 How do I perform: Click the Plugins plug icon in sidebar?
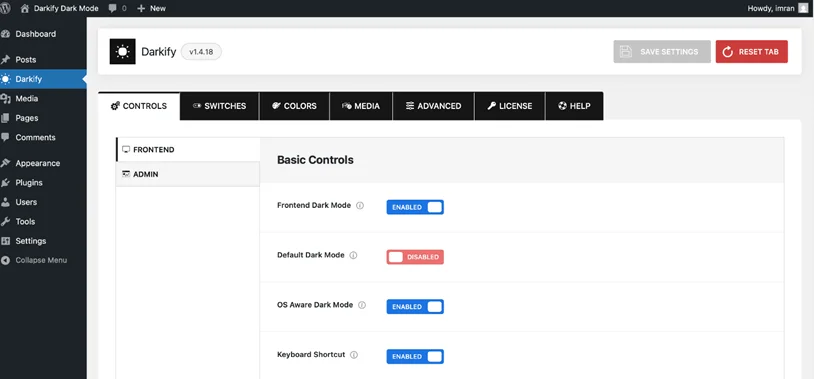(5, 183)
